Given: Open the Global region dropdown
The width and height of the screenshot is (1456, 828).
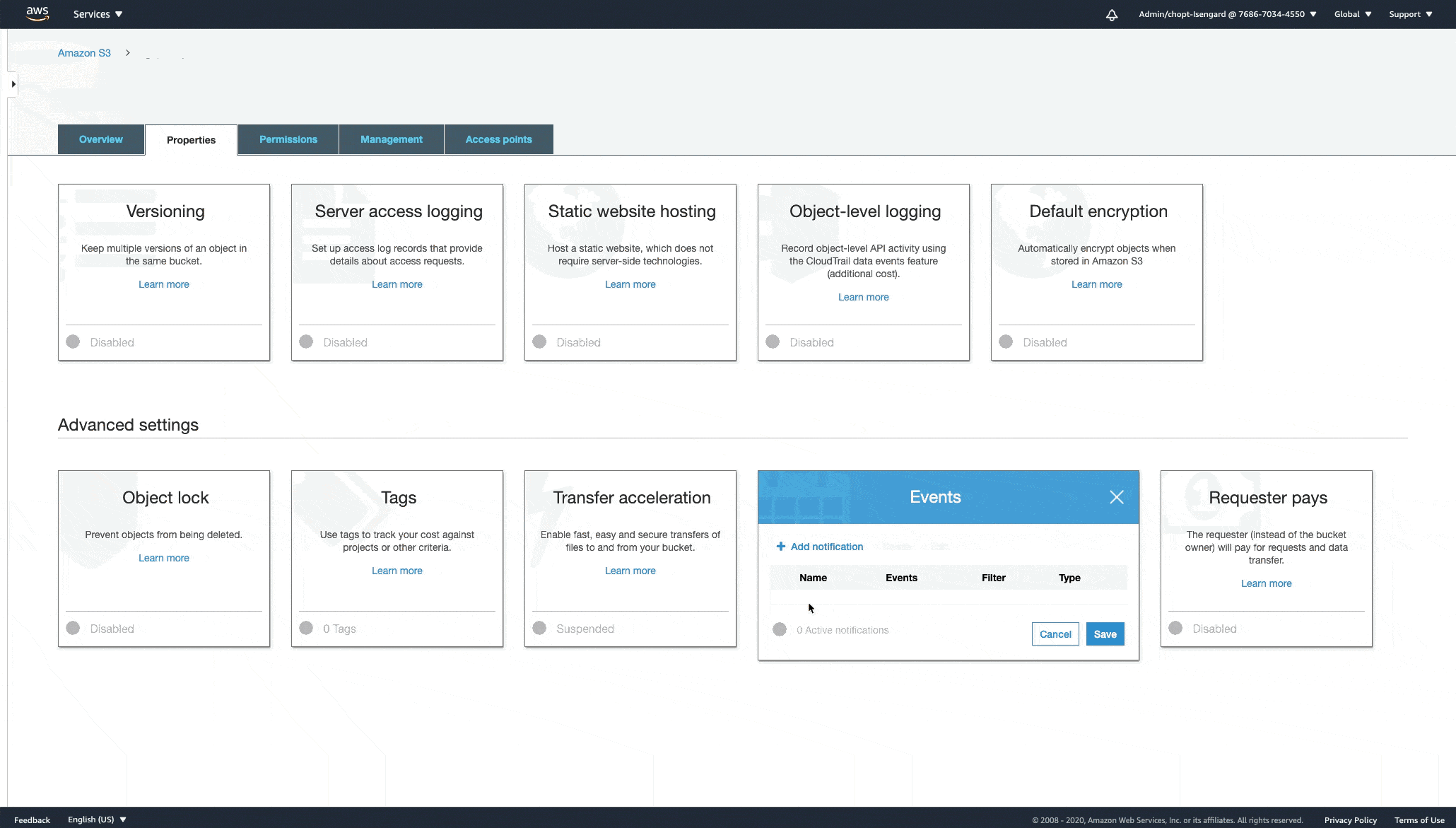Looking at the screenshot, I should point(1352,14).
